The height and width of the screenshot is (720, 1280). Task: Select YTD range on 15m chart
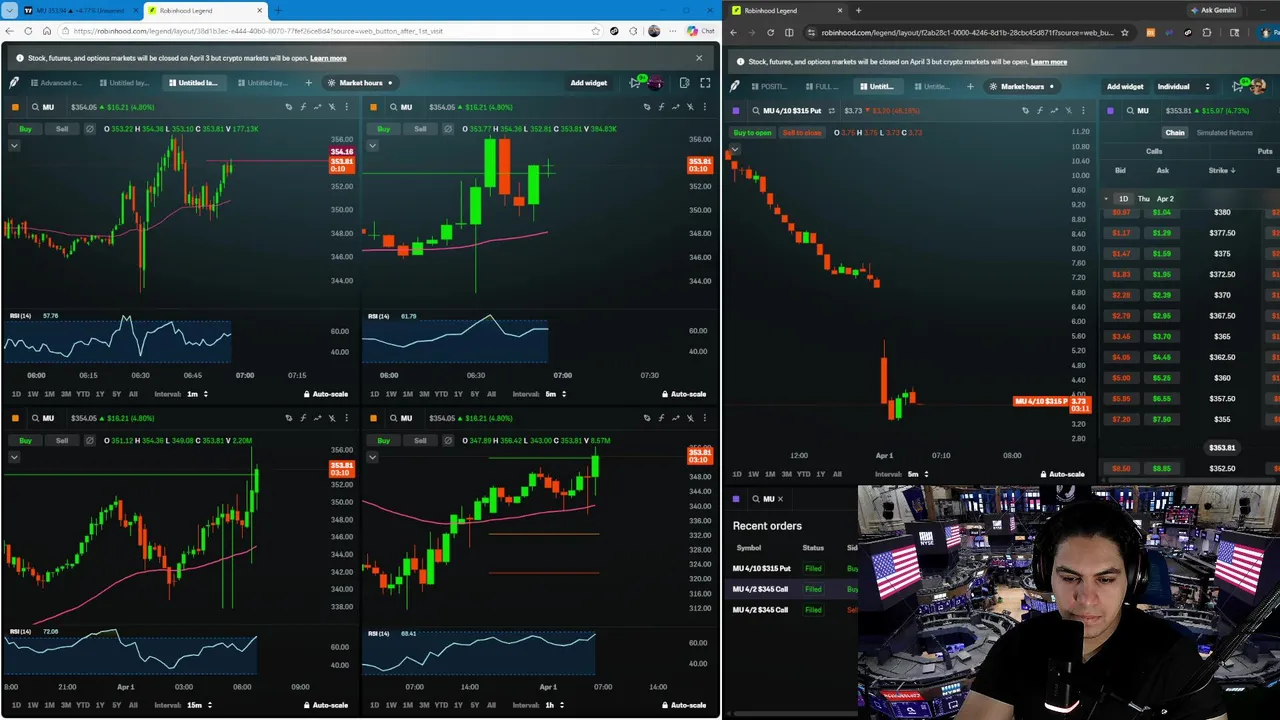[83, 705]
